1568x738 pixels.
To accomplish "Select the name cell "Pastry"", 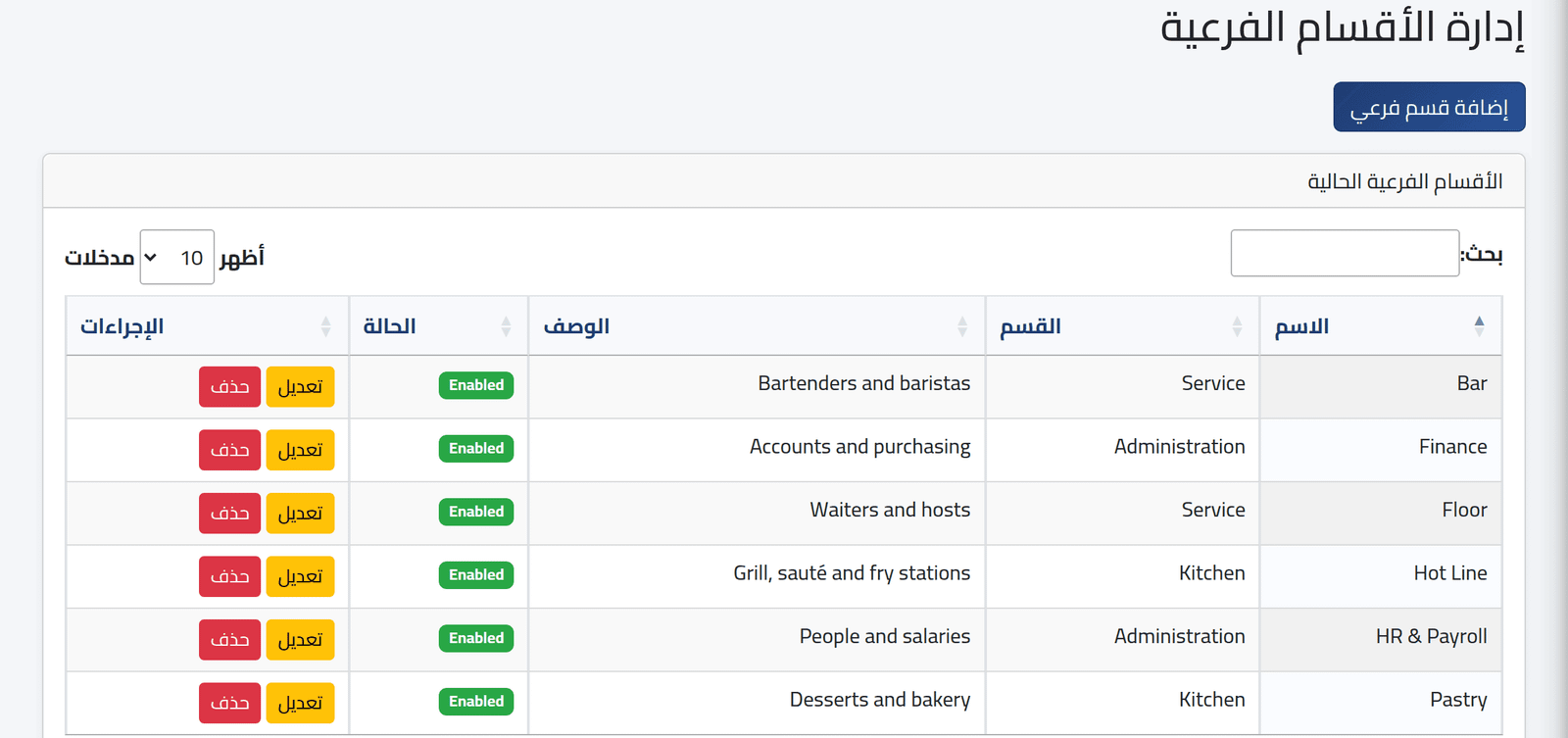I will [x=1381, y=703].
